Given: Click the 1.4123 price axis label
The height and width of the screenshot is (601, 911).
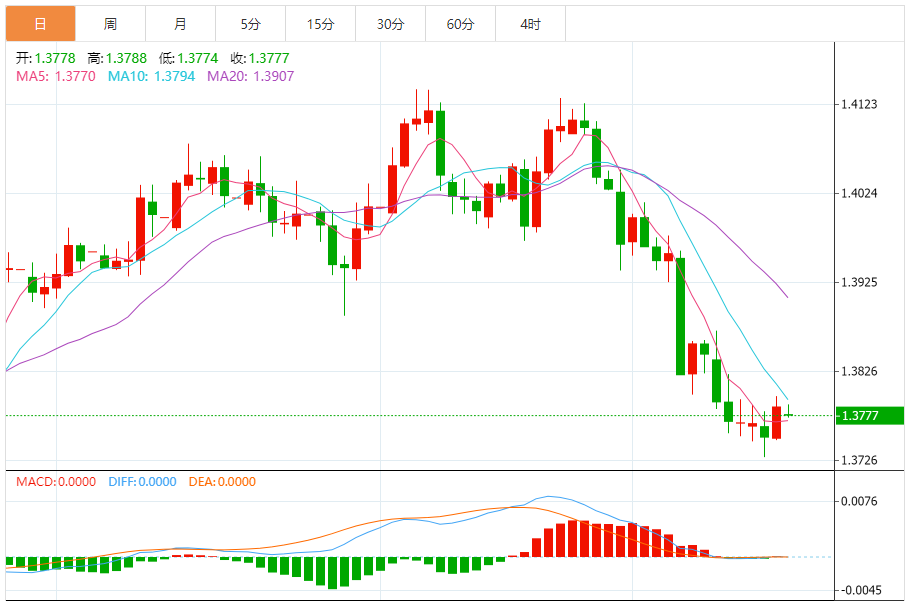Looking at the screenshot, I should [x=859, y=104].
